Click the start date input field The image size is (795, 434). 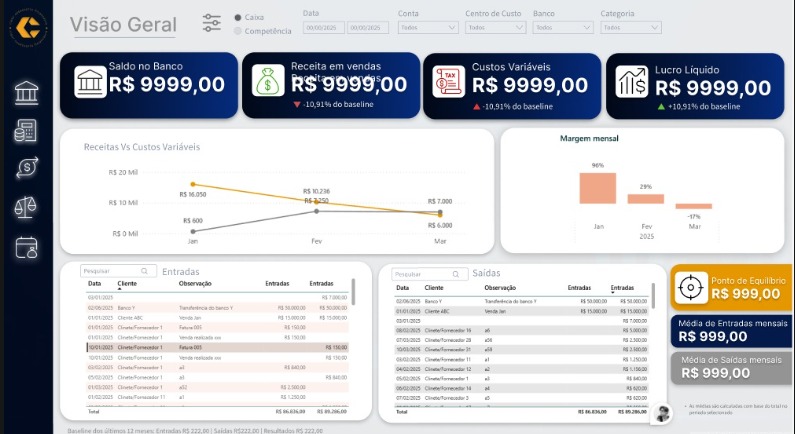tap(323, 28)
